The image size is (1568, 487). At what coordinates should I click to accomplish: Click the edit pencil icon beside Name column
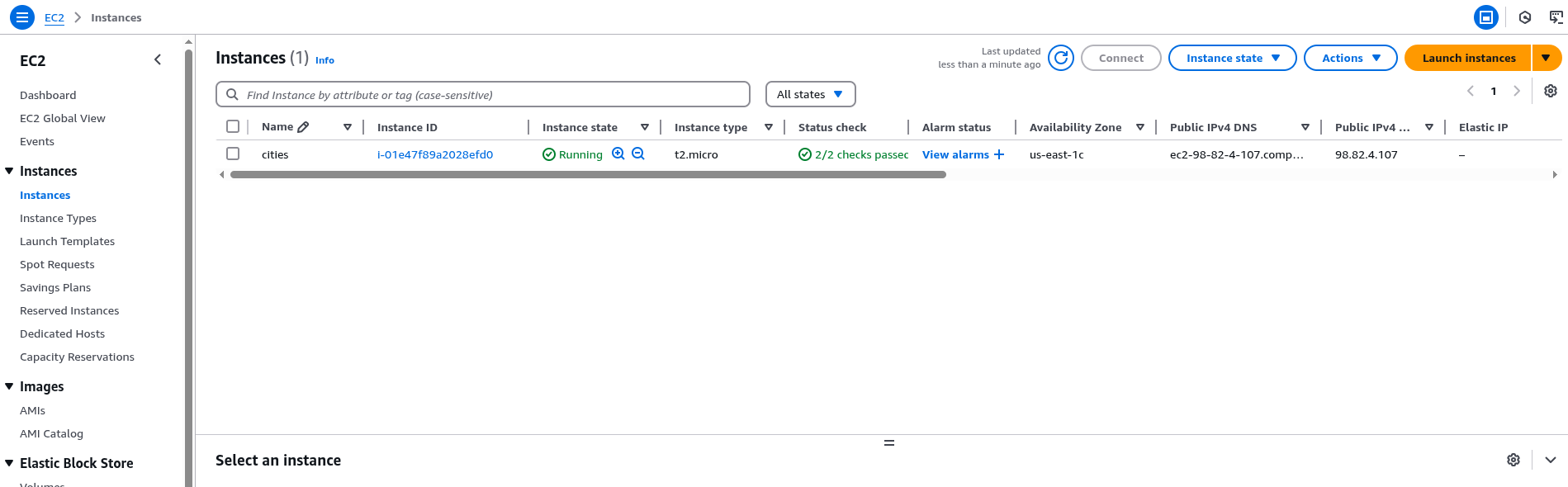coord(303,127)
